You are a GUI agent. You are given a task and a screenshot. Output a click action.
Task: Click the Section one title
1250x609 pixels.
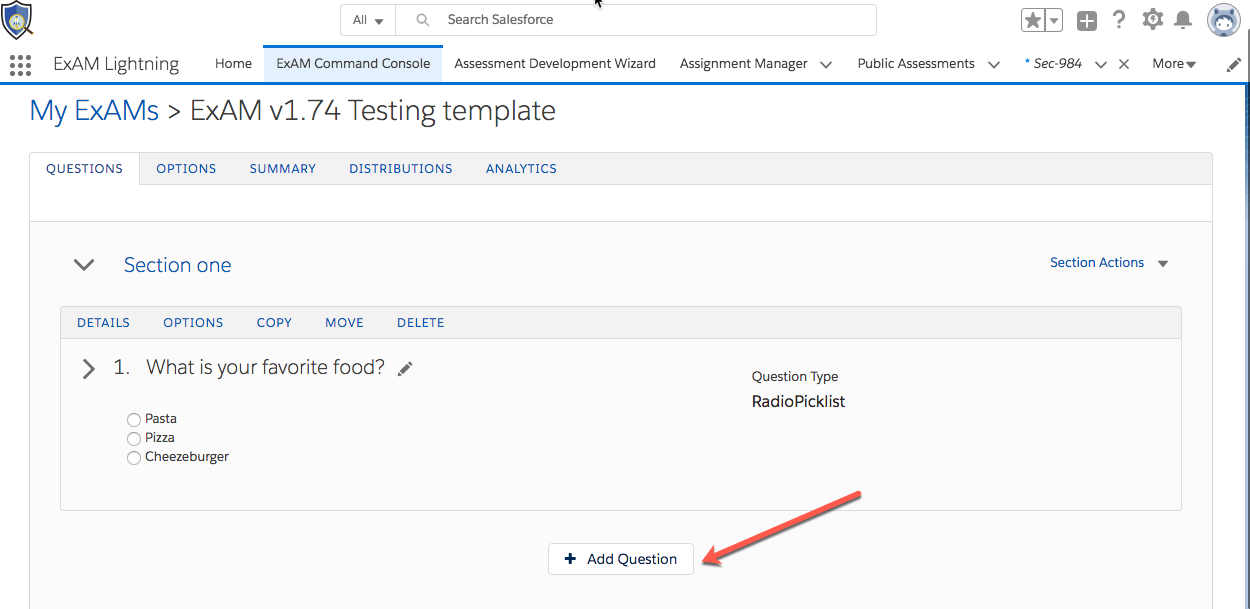[x=177, y=265]
